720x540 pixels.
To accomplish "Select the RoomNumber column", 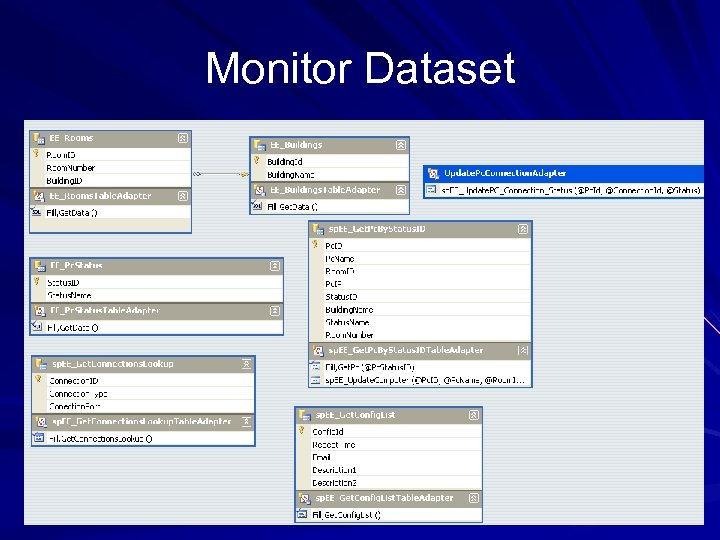I will (x=71, y=168).
